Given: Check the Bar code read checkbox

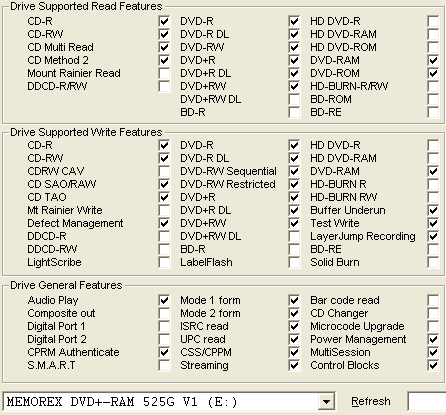Looking at the screenshot, I should tap(433, 300).
